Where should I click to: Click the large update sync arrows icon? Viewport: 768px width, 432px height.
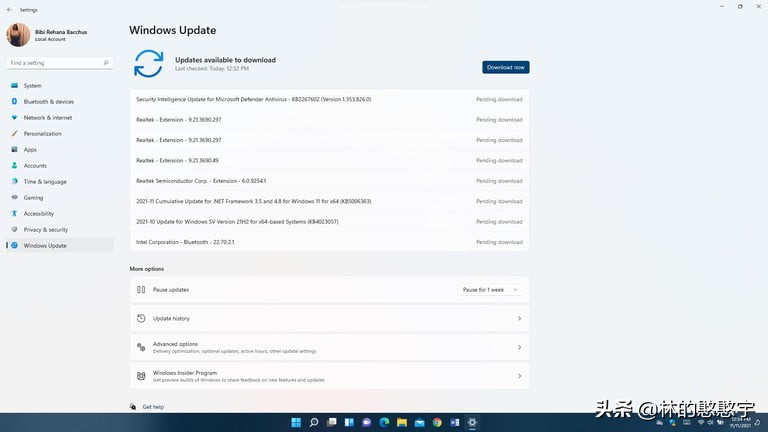[148, 64]
